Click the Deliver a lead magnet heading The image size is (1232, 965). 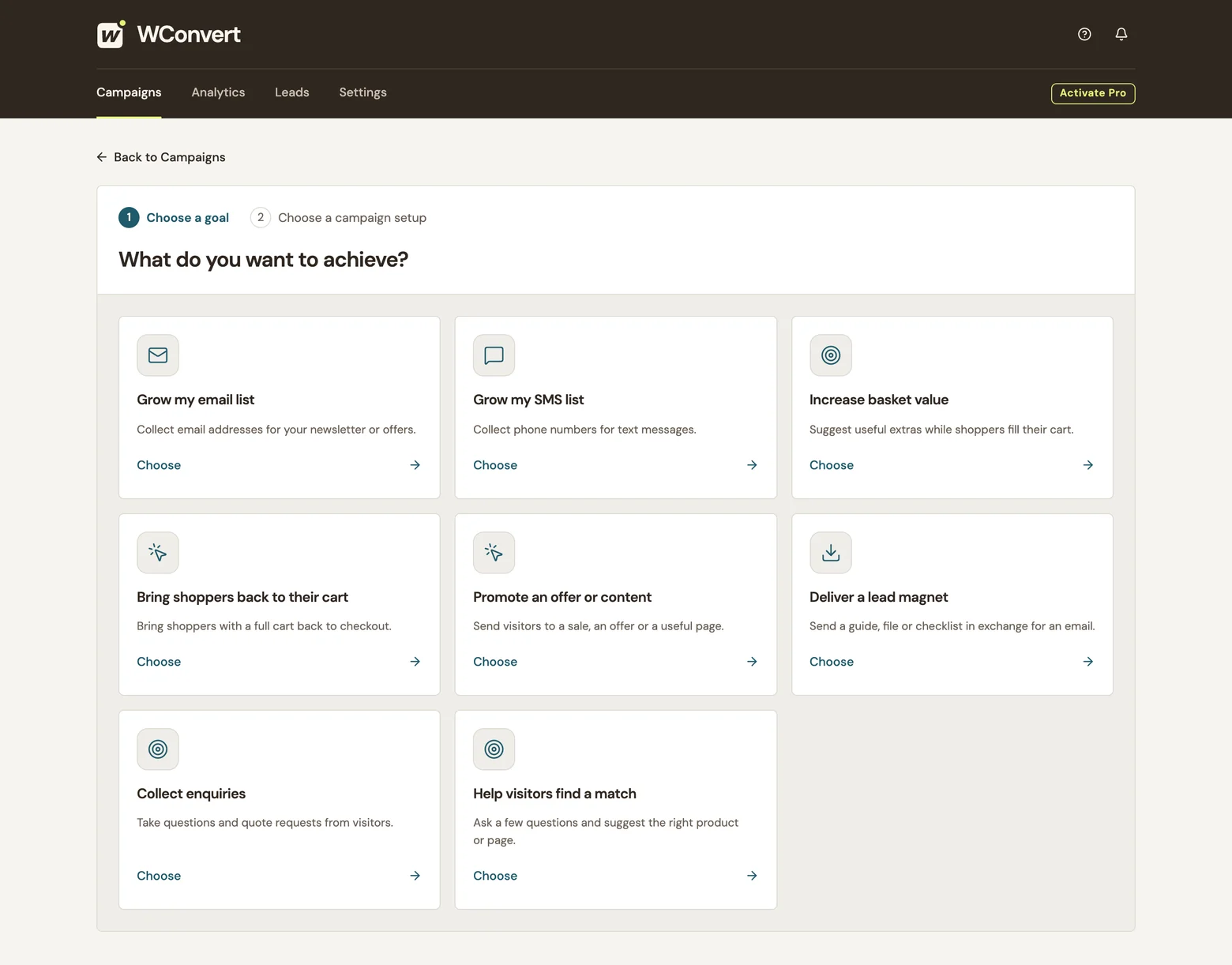(878, 597)
